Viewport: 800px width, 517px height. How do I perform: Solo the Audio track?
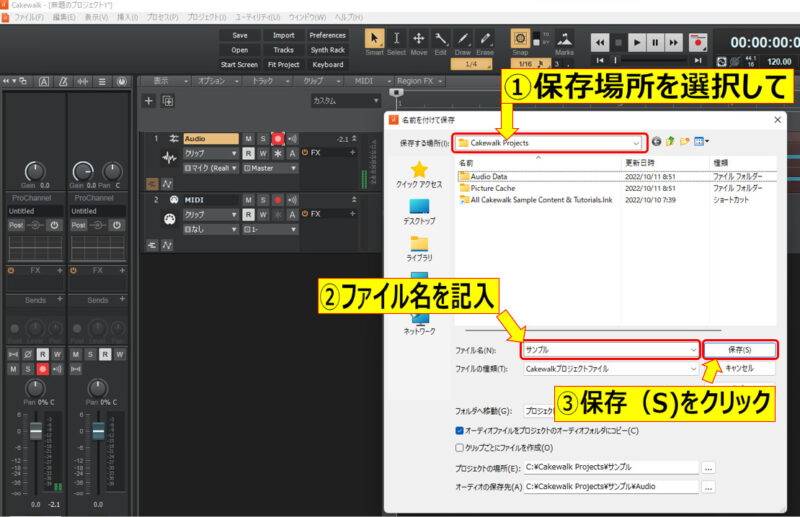[263, 139]
